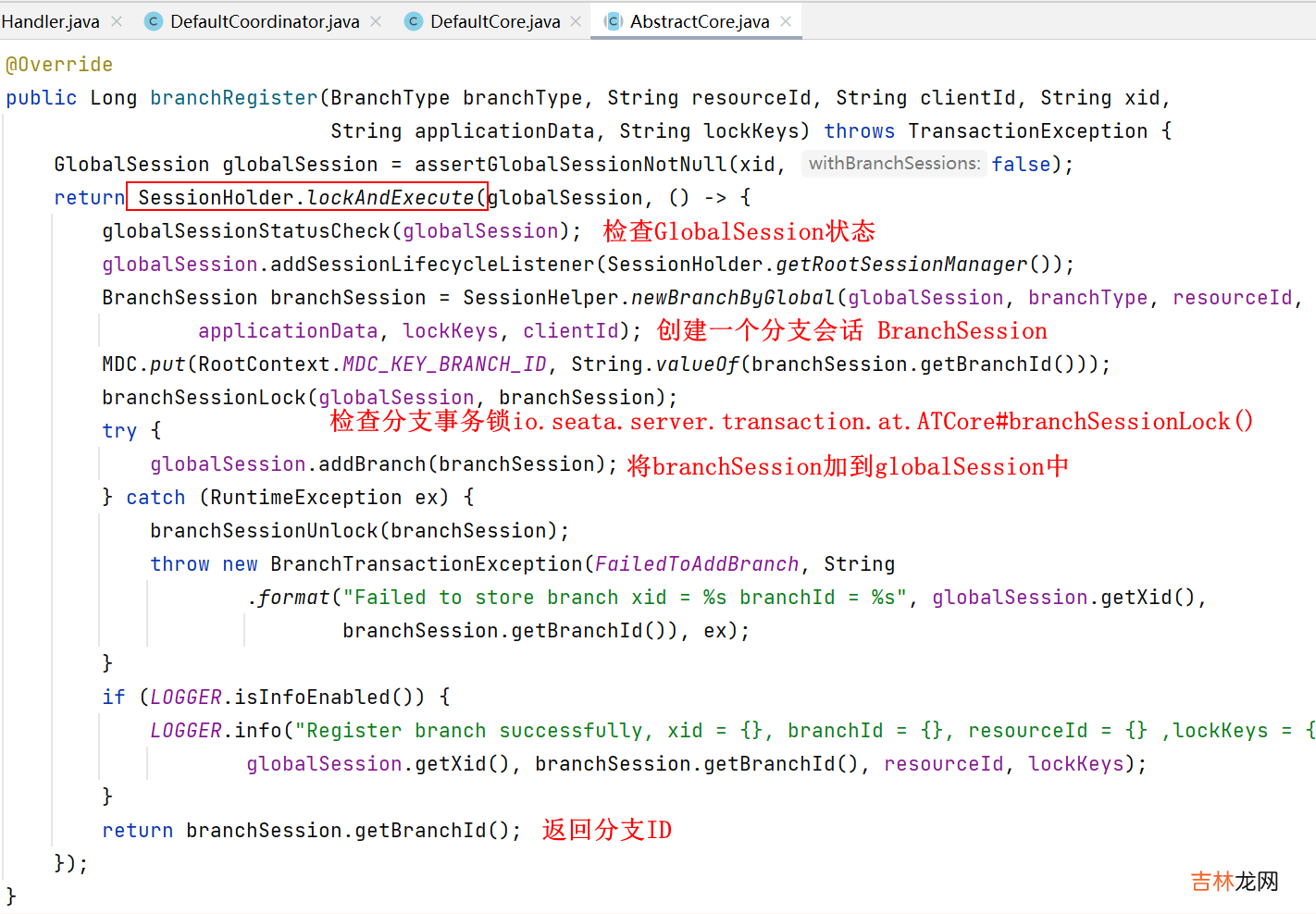
Task: Click the assertGlobalSessionNotNull method call
Action: (571, 165)
